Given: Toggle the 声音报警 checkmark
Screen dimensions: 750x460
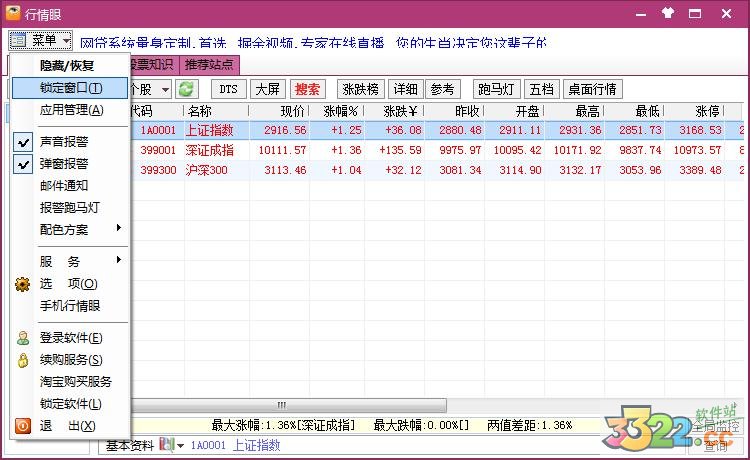Looking at the screenshot, I should click(23, 142).
